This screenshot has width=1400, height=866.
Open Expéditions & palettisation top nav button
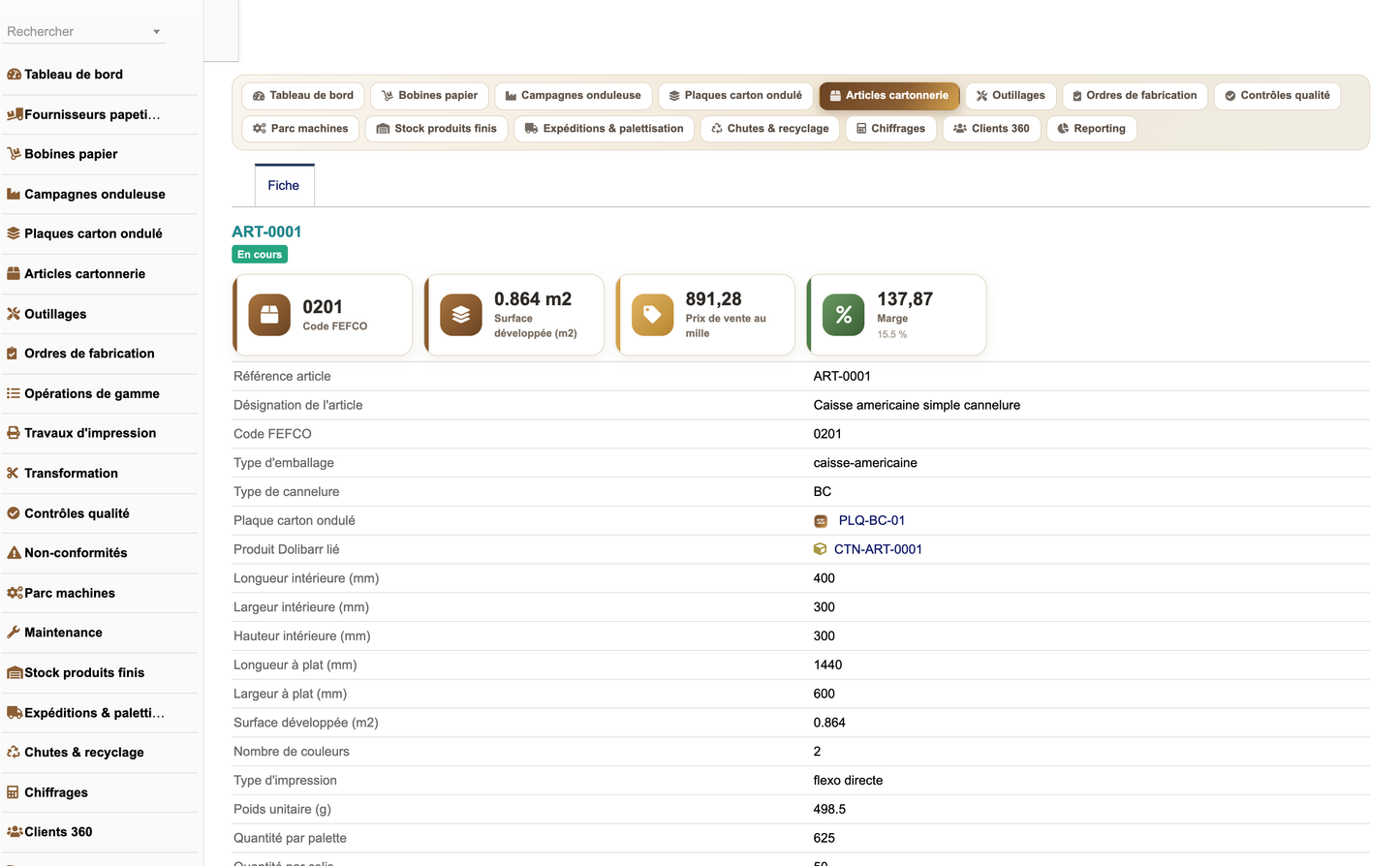click(x=605, y=129)
